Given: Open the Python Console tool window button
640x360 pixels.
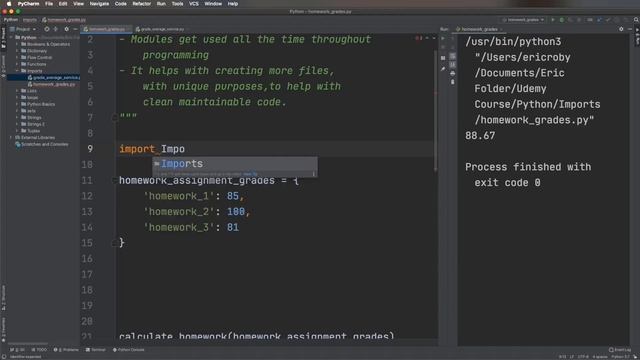Looking at the screenshot, I should 129,350.
